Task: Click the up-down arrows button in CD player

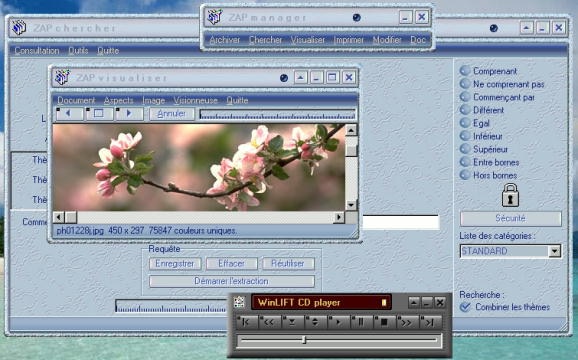Action: pyautogui.click(x=316, y=322)
